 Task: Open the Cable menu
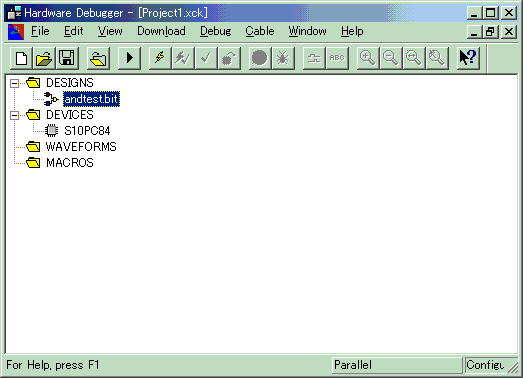pyautogui.click(x=260, y=31)
